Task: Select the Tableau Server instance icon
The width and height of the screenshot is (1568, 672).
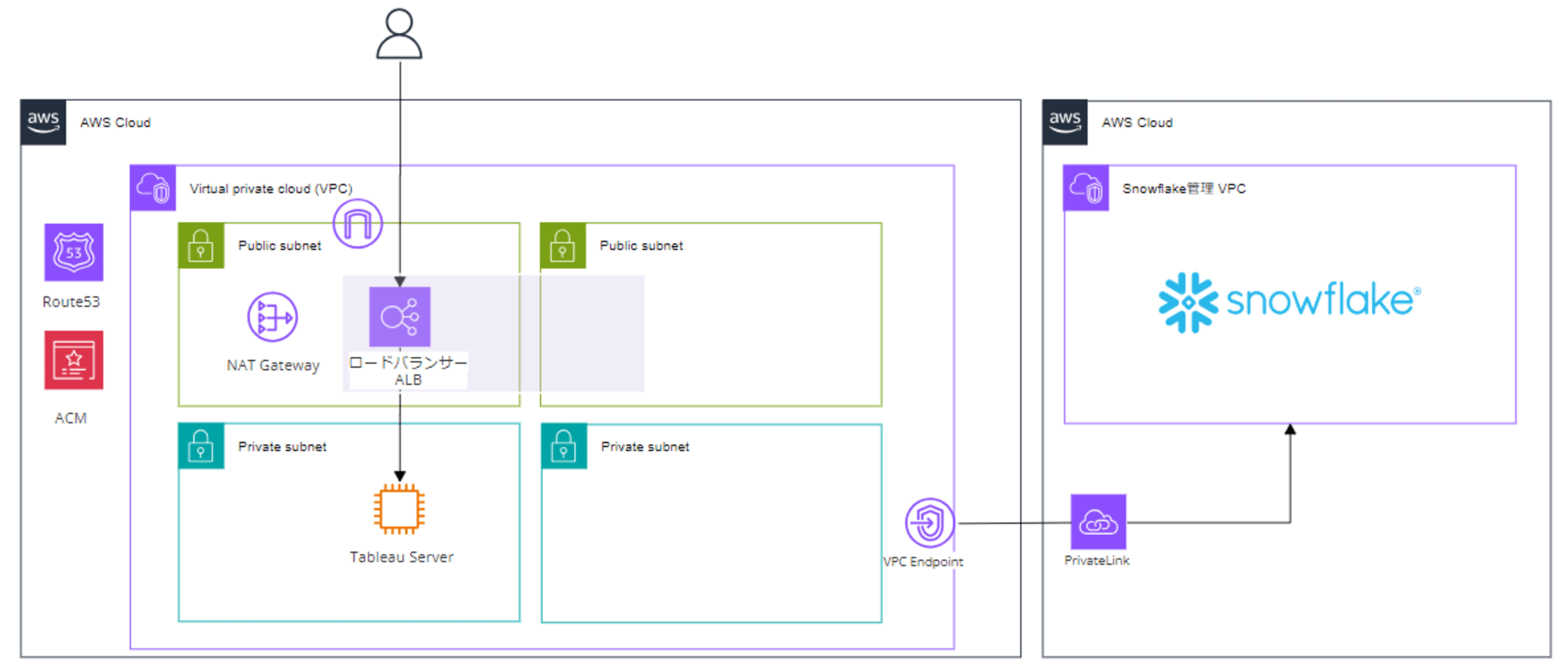Action: tap(399, 509)
